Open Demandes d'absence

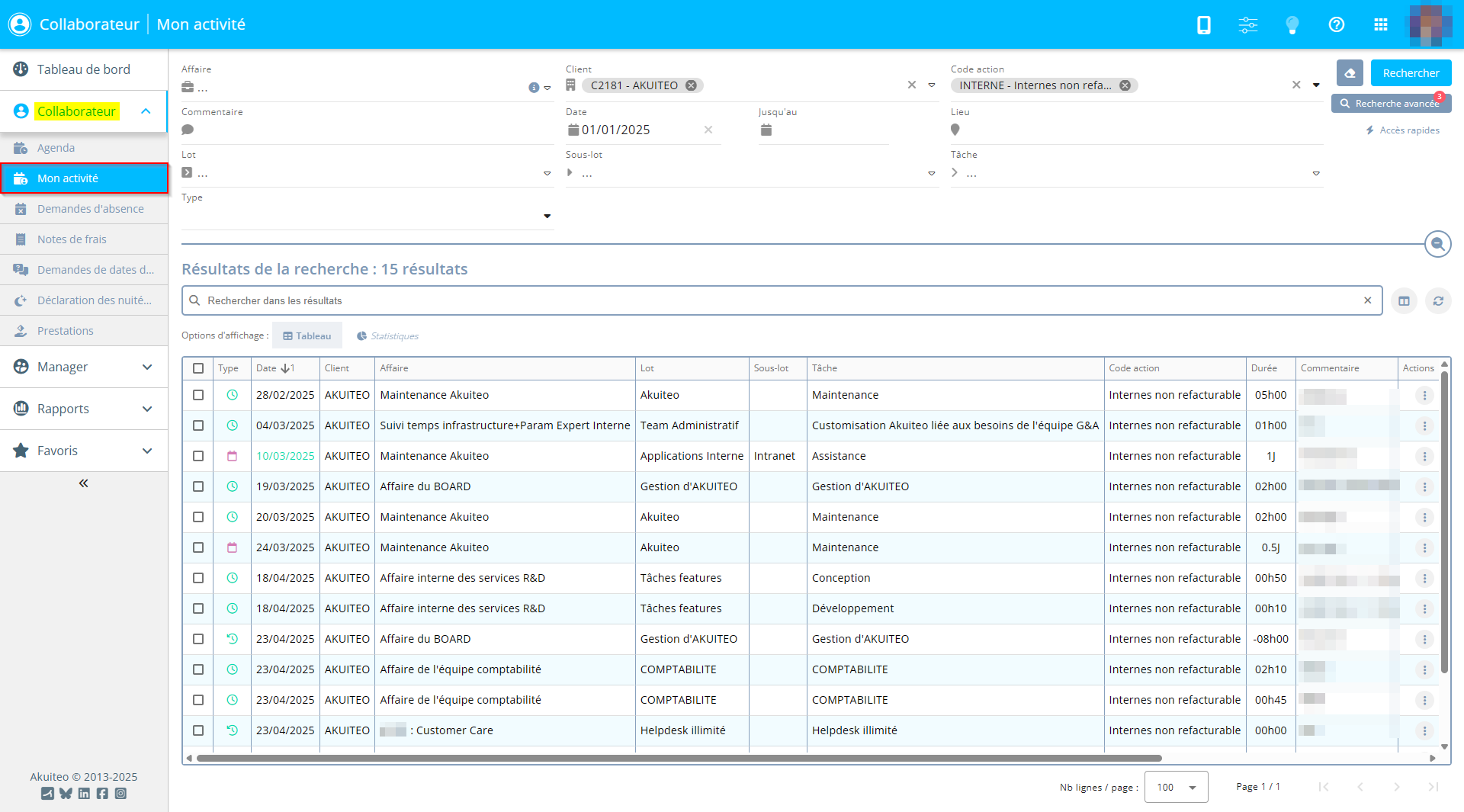tap(84, 209)
